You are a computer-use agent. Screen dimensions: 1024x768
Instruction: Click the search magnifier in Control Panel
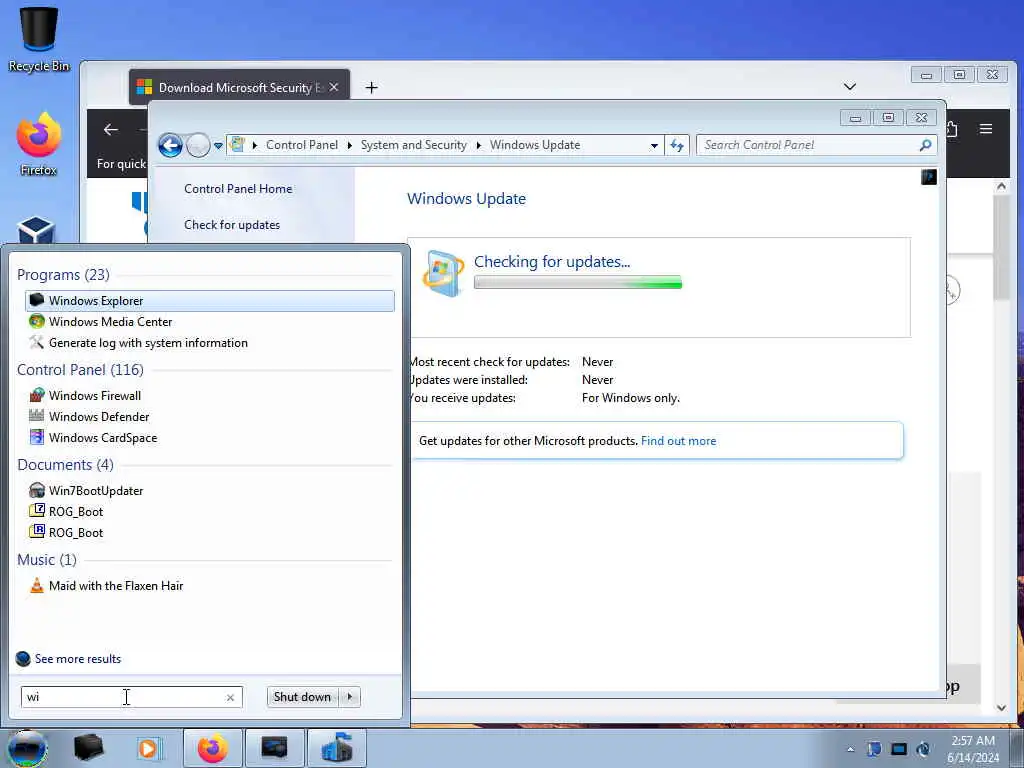[925, 145]
